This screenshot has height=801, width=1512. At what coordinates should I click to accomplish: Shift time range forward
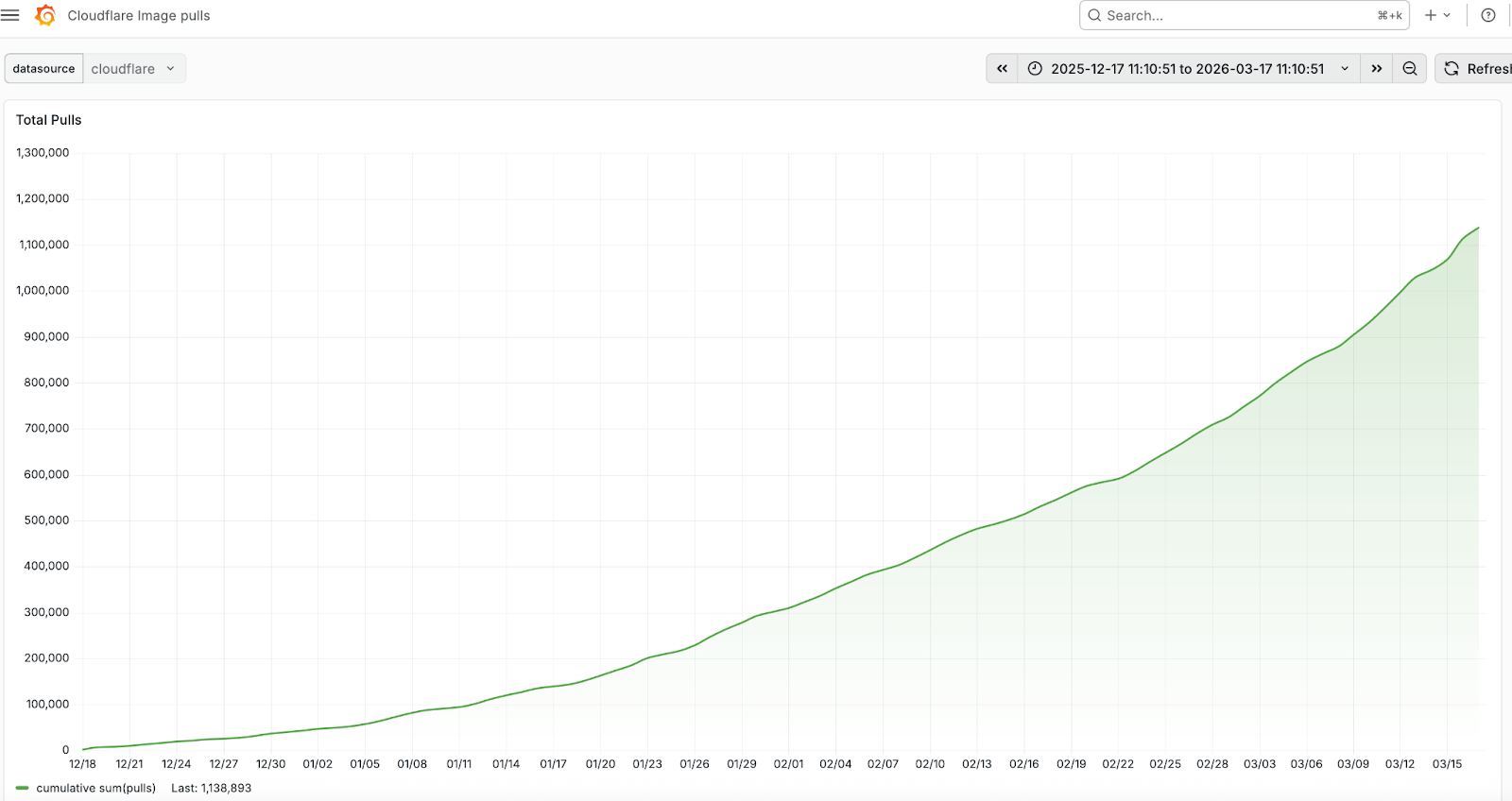click(1377, 68)
